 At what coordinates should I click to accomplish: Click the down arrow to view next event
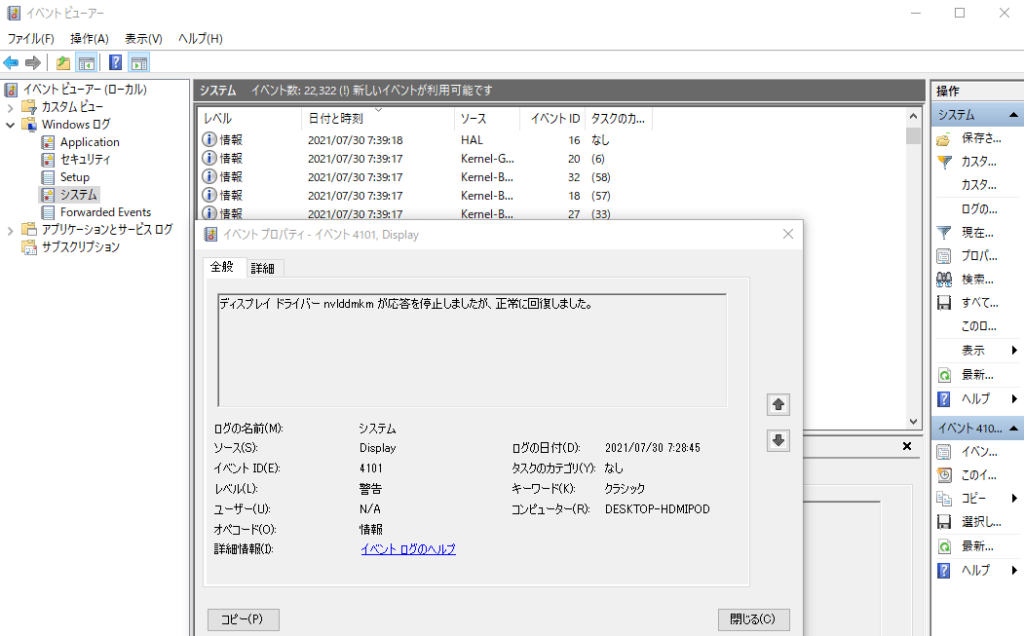(778, 440)
